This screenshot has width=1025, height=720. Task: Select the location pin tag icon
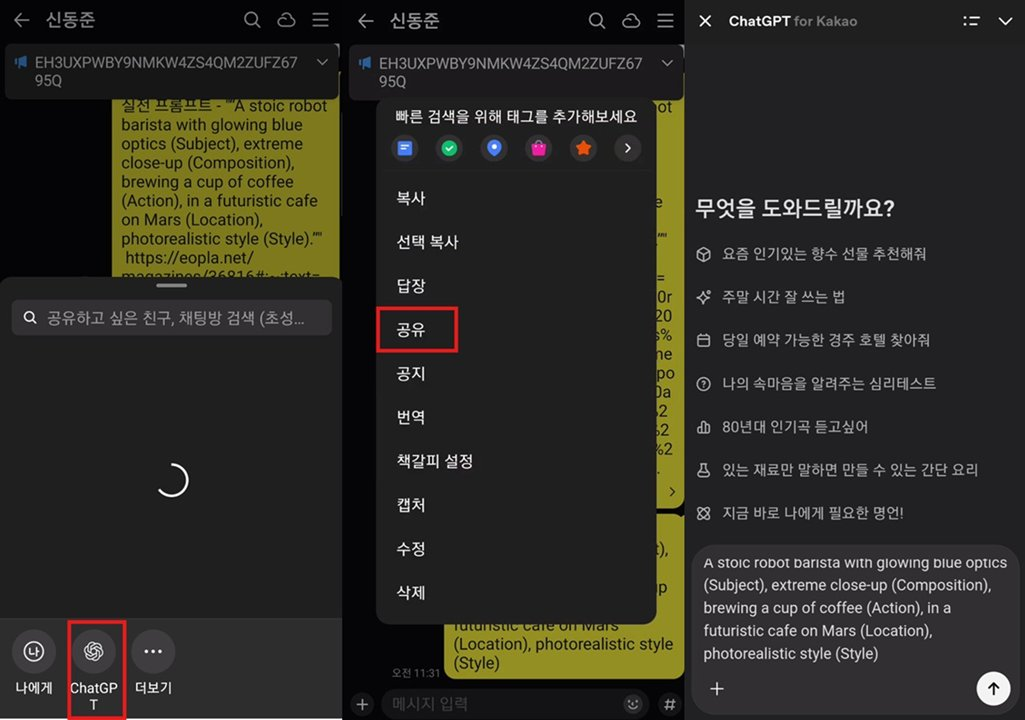(x=494, y=147)
